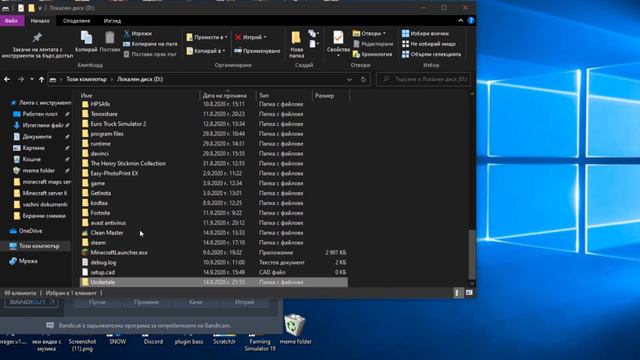Switch to the Начало ribbon tab
640x360 pixels.
(40, 21)
